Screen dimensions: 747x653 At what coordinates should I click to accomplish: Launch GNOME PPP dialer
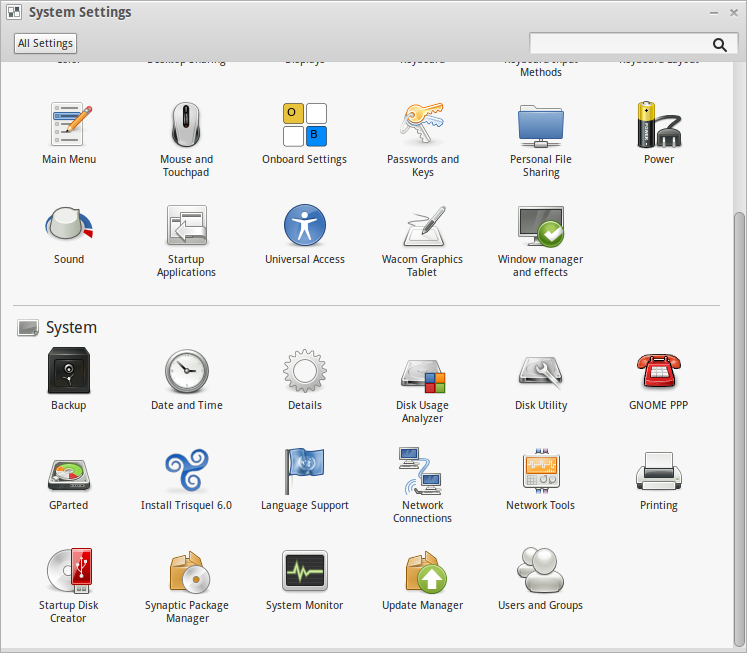(658, 372)
